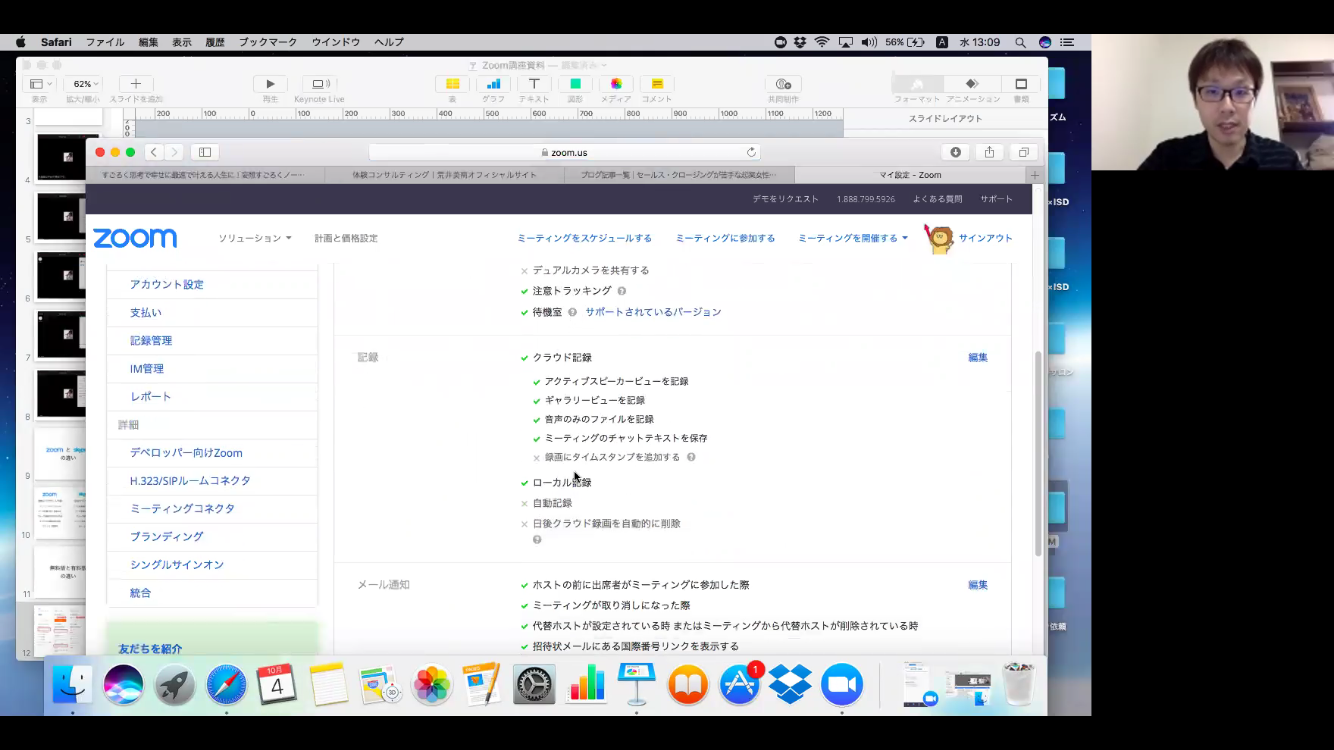Viewport: 1334px width, 750px height.
Task: Open ミーティングに参加する link
Action: (x=725, y=238)
